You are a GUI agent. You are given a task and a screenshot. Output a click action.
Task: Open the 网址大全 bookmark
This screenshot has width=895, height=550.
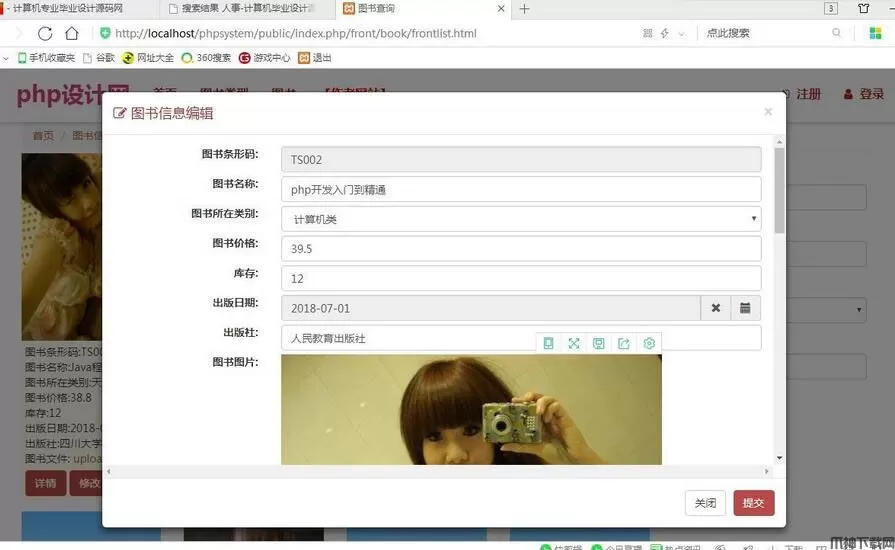tap(148, 58)
